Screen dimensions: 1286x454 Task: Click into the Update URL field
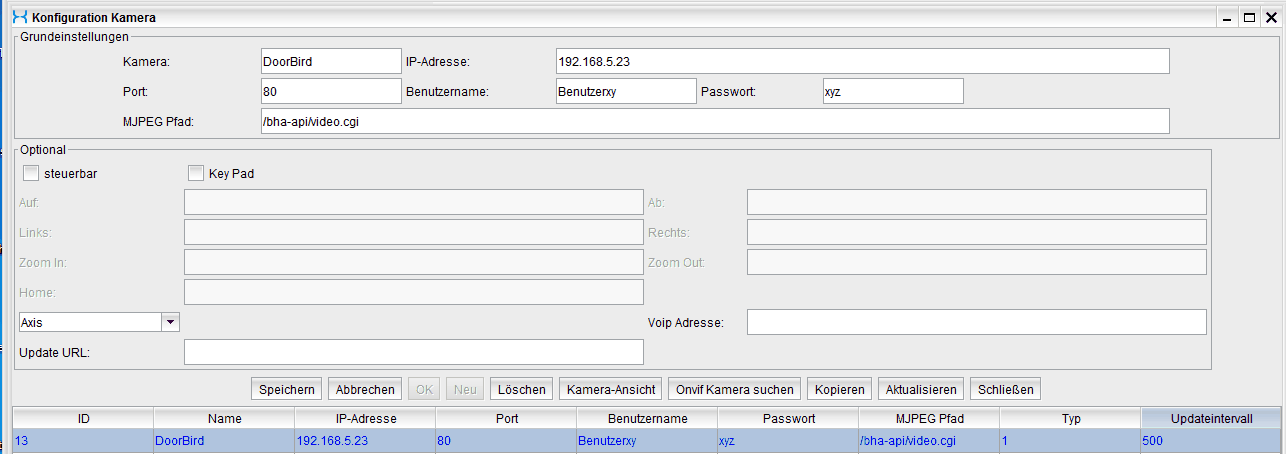[x=414, y=352]
